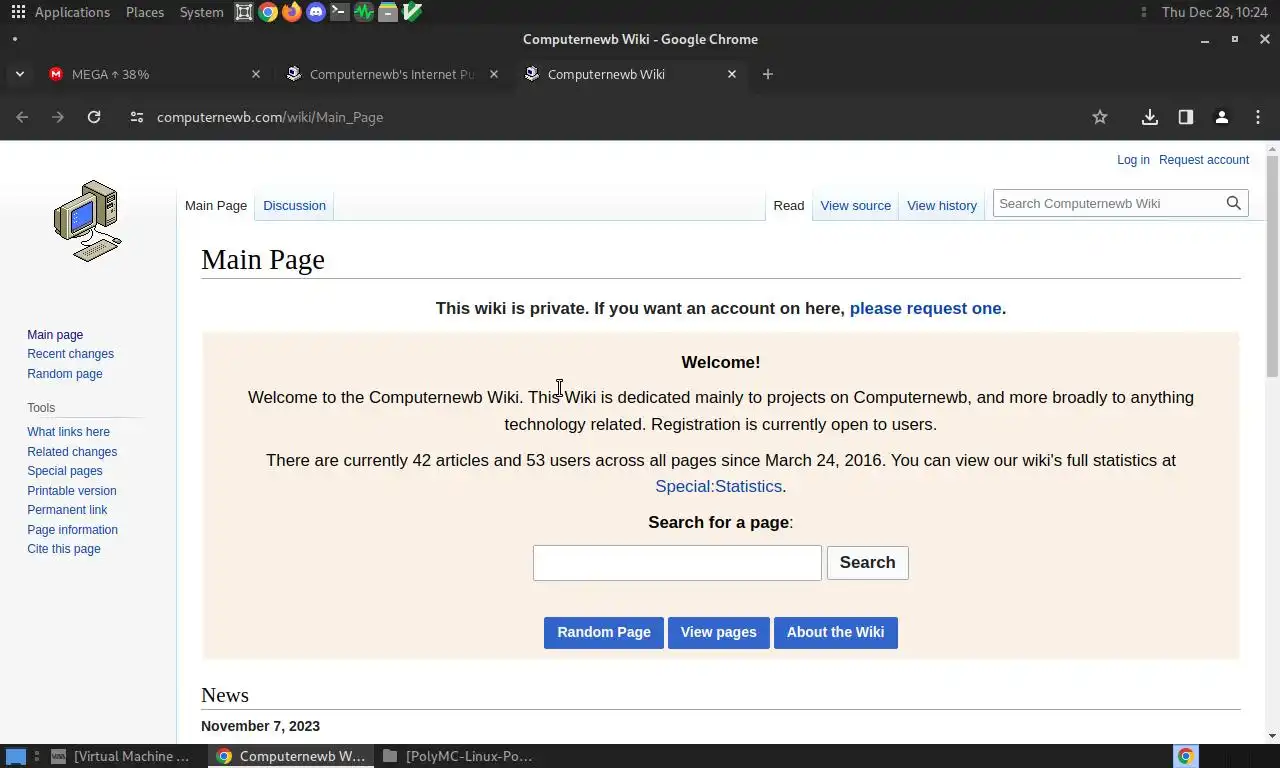1280x768 pixels.
Task: Open the Special:Statistics link
Action: click(x=718, y=487)
